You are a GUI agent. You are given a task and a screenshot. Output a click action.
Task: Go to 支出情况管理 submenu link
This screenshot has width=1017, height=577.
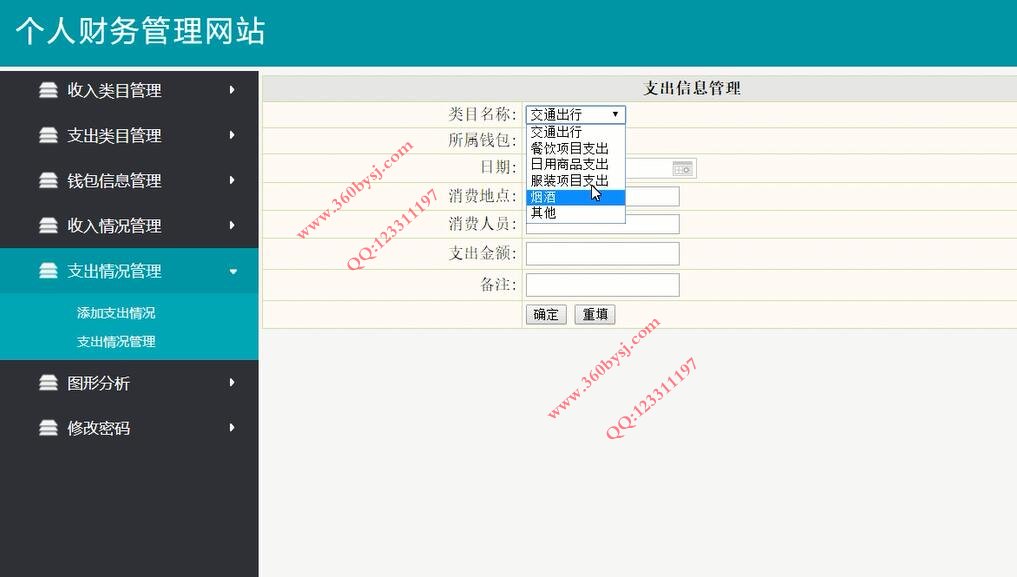coord(116,342)
